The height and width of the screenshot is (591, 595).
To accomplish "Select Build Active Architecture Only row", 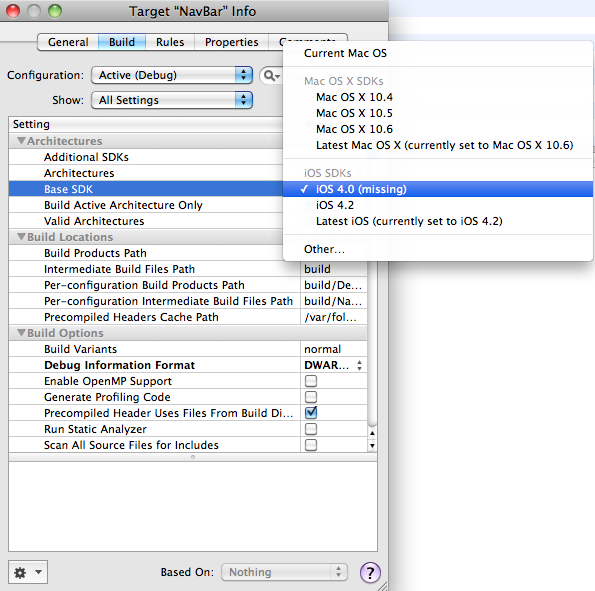I will pyautogui.click(x=146, y=205).
